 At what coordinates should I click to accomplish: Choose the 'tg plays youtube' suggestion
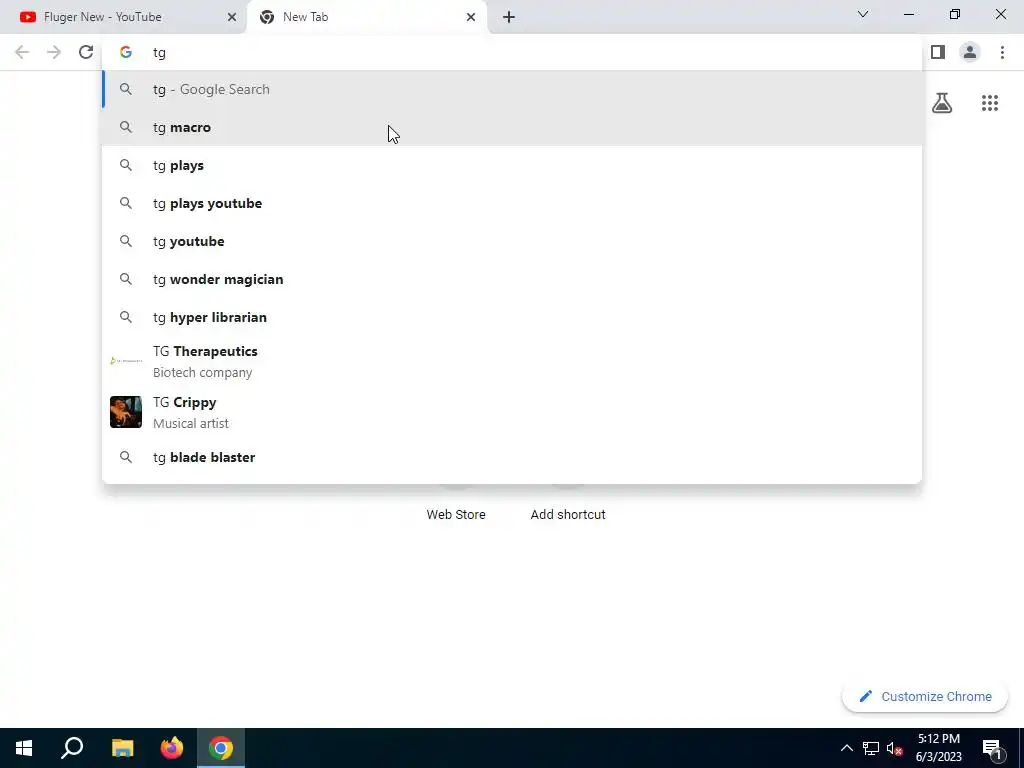[x=512, y=203]
